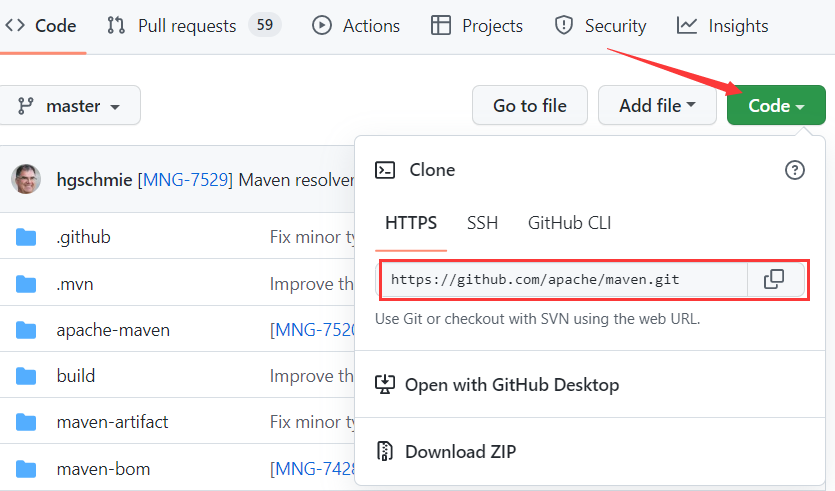Image resolution: width=835 pixels, height=491 pixels.
Task: Expand the master branch dropdown
Action: (69, 106)
